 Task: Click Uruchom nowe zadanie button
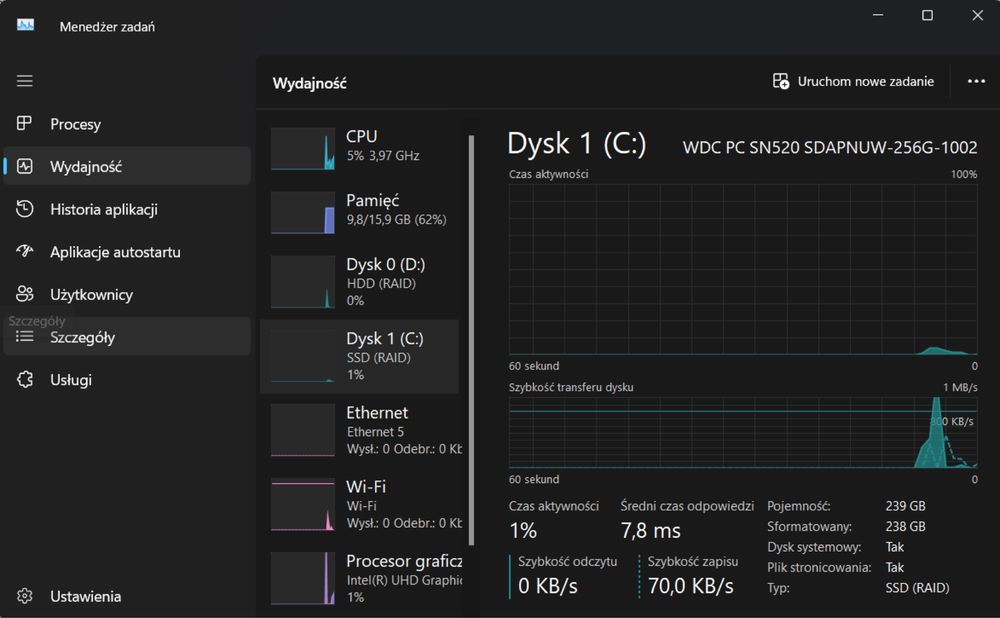pyautogui.click(x=853, y=81)
